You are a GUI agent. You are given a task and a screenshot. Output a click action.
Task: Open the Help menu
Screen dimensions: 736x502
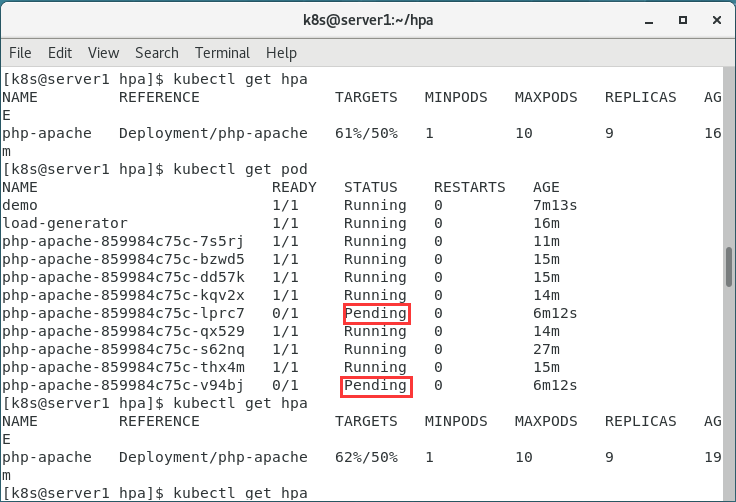281,53
